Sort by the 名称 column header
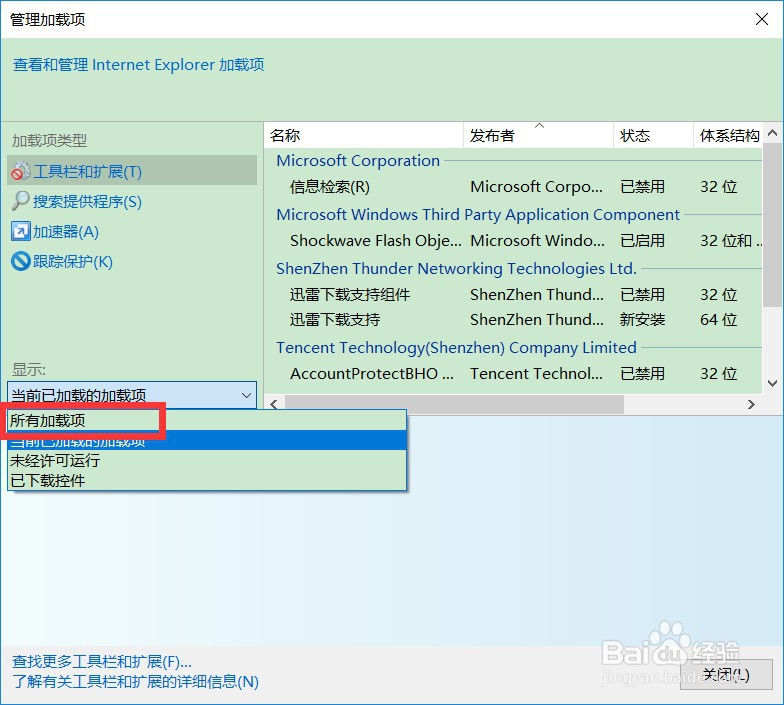 (364, 135)
